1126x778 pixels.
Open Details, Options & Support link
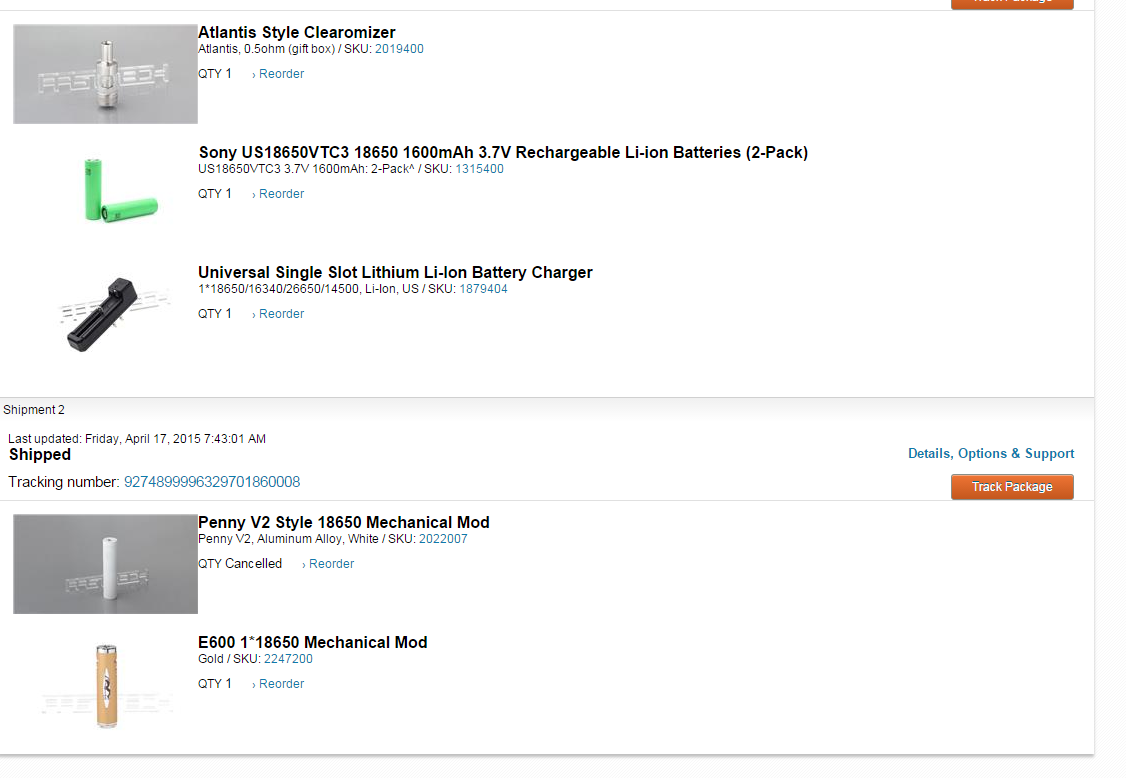pyautogui.click(x=990, y=453)
